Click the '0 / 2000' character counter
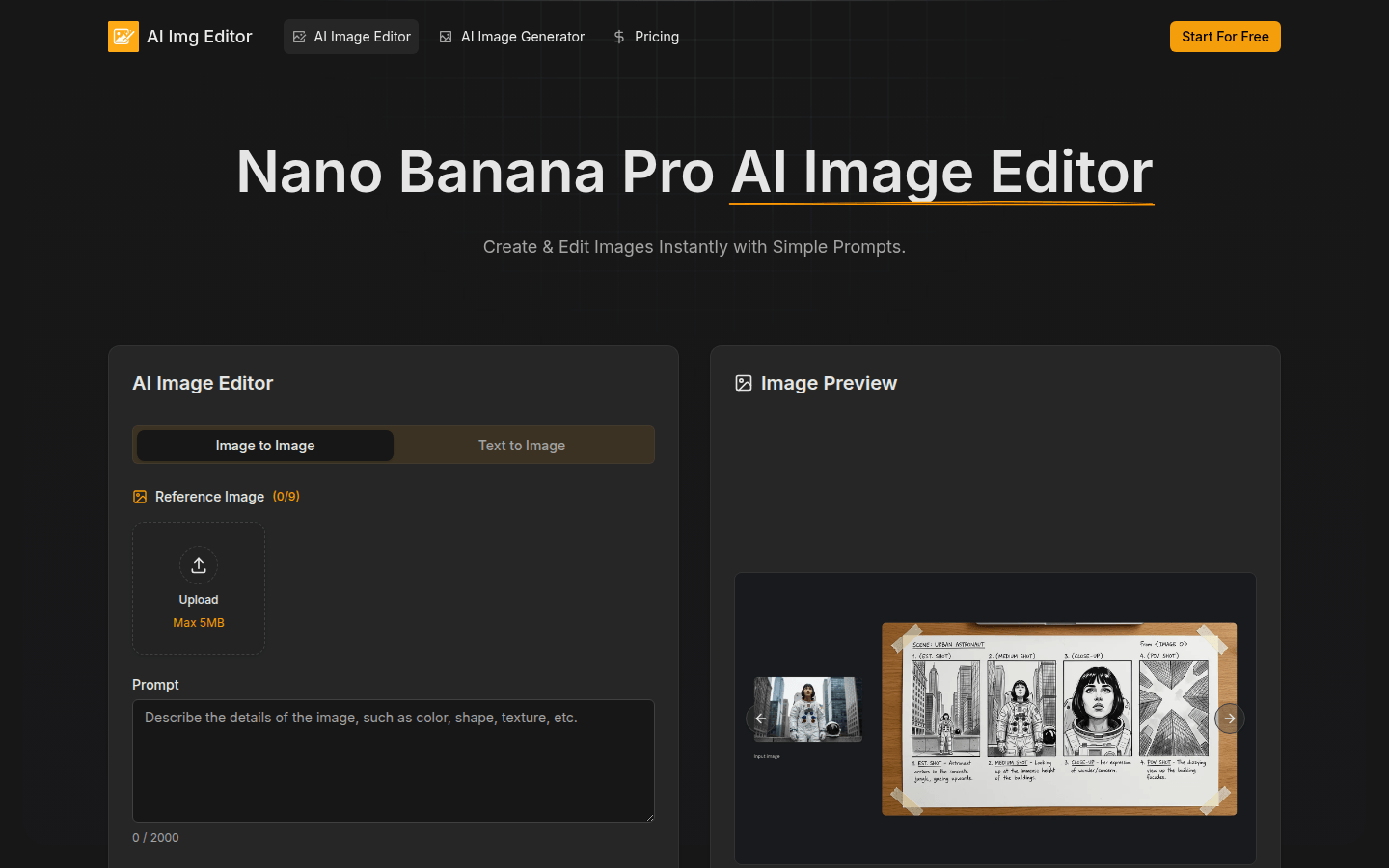 155,838
